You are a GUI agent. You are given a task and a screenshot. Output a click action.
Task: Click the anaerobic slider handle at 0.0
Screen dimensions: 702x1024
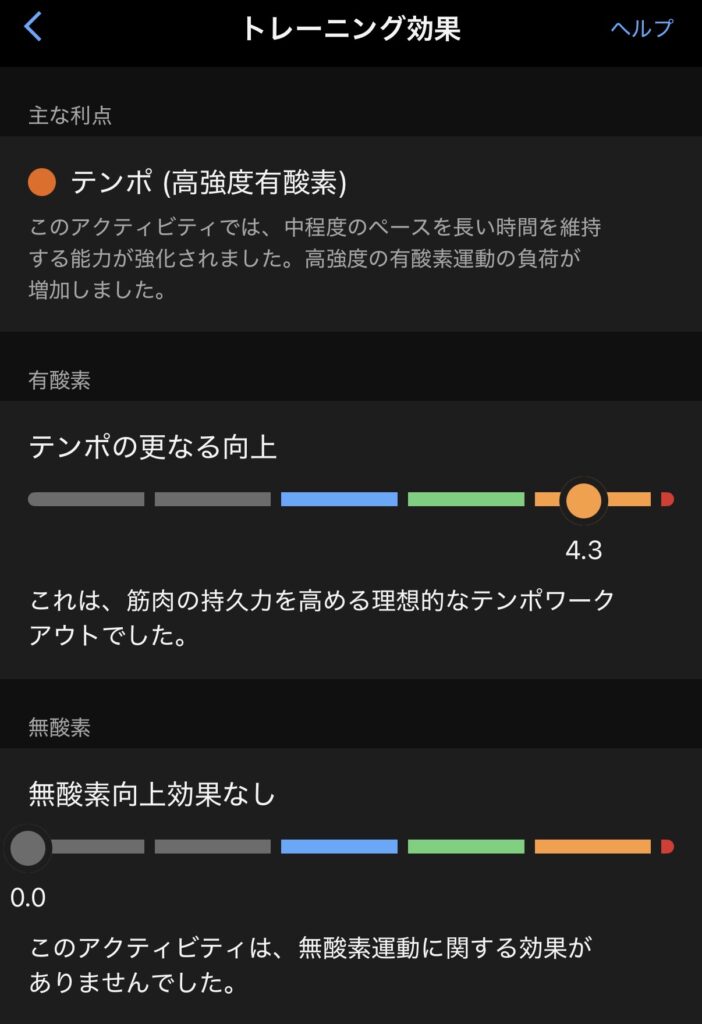(28, 847)
